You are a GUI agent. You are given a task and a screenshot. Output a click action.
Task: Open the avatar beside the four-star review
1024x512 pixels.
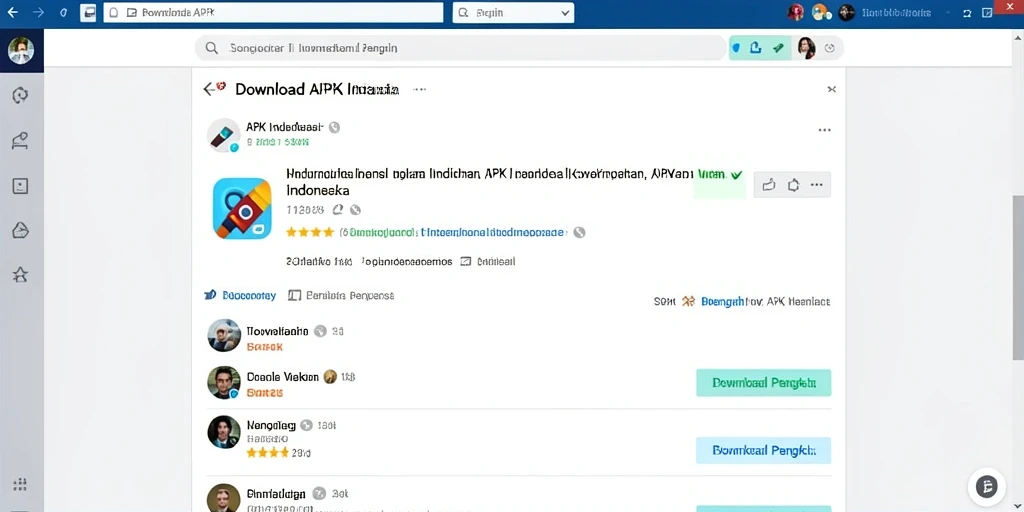point(224,432)
